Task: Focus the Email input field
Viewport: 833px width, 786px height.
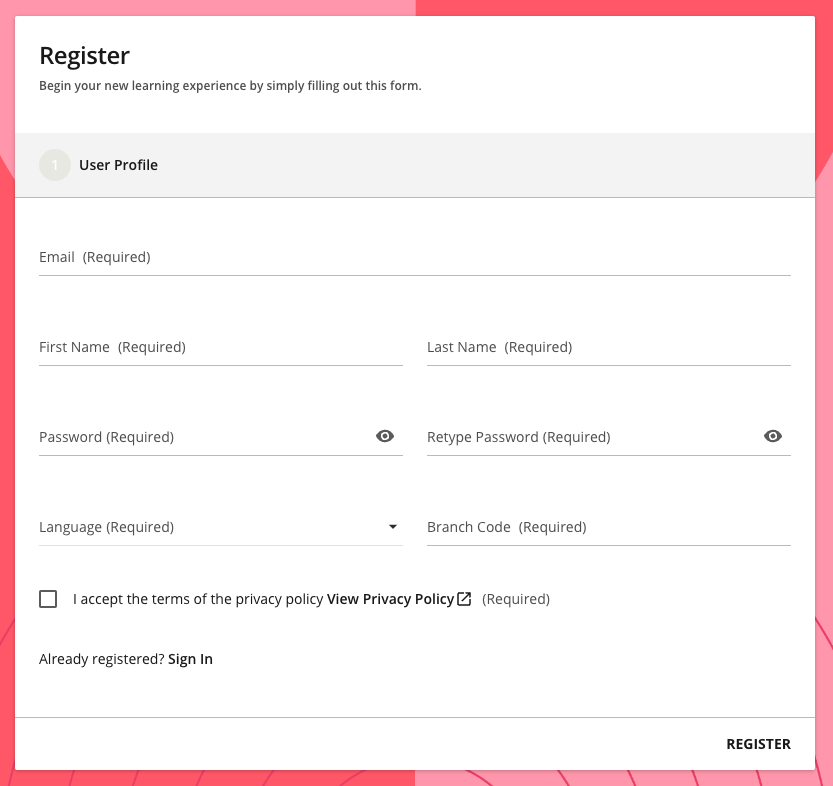Action: 414,258
